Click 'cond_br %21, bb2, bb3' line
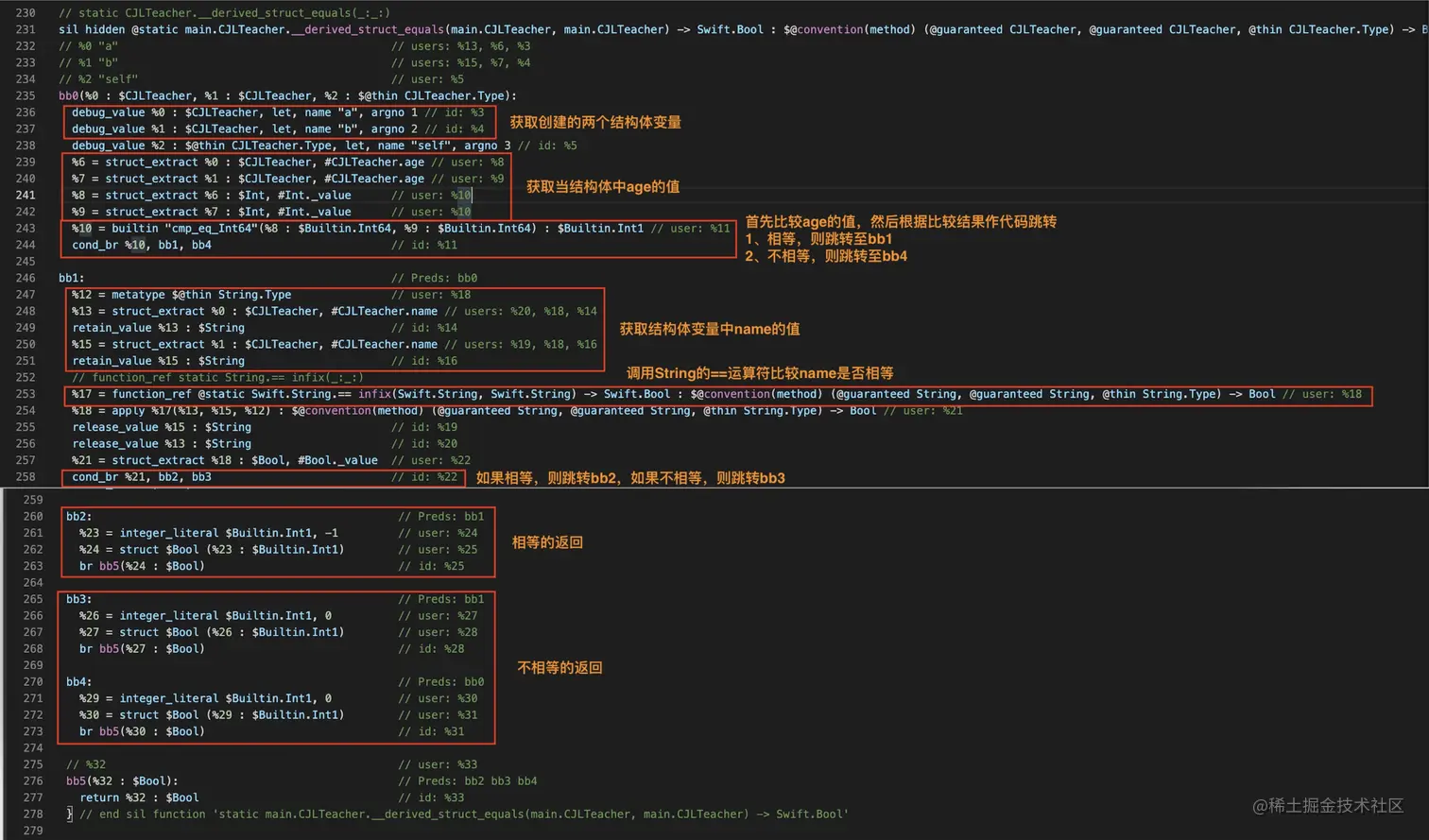Viewport: 1429px width, 840px height. [265, 477]
